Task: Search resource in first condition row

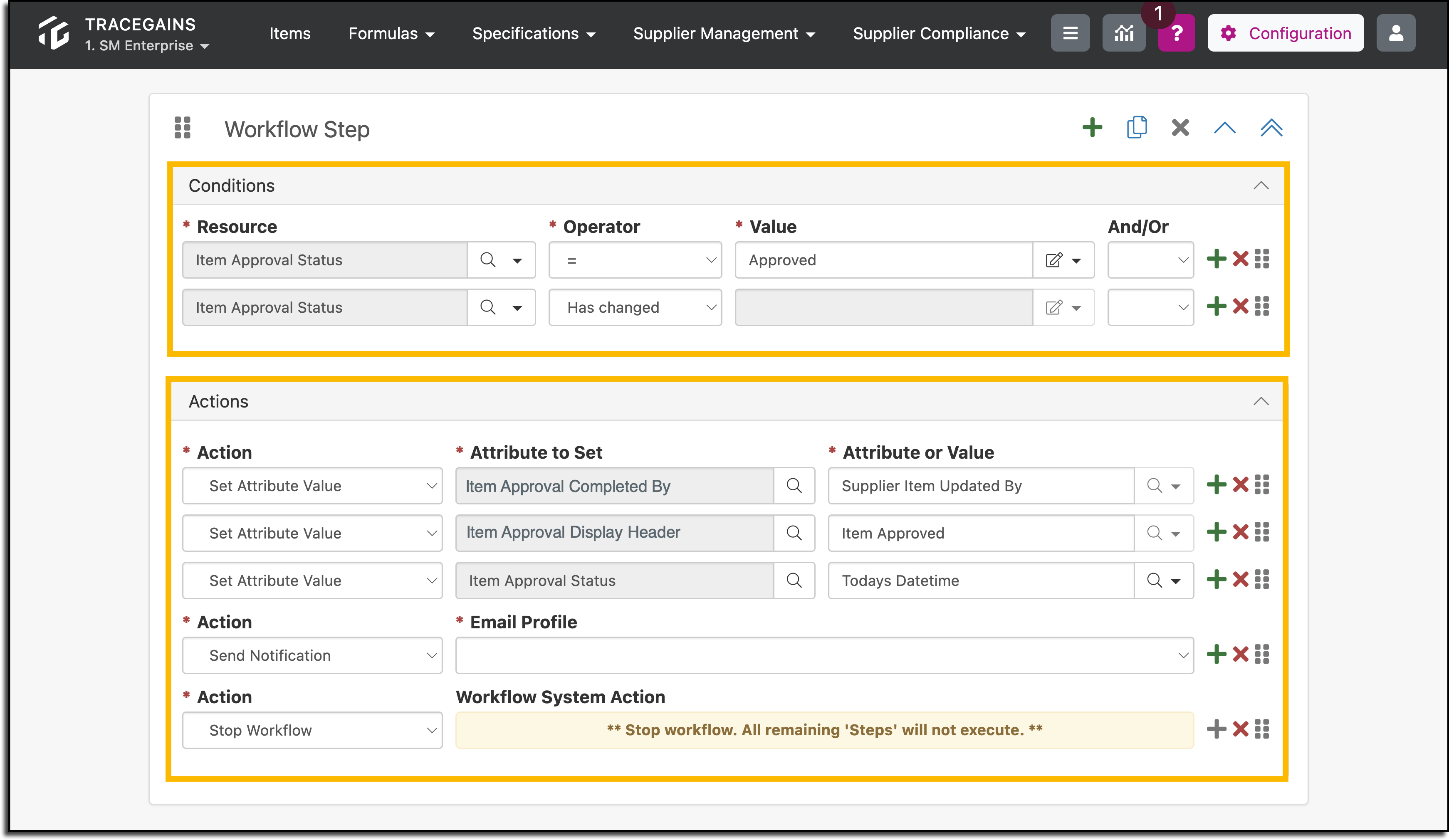Action: coord(487,260)
